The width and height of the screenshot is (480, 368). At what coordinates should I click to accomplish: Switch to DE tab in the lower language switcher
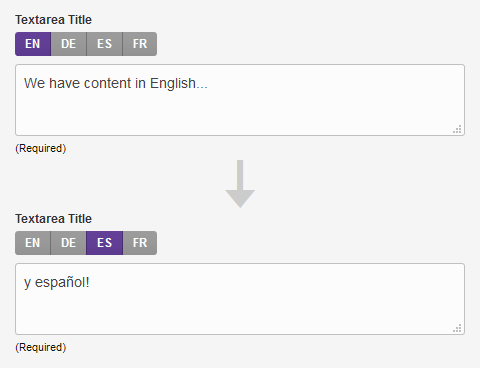point(68,243)
